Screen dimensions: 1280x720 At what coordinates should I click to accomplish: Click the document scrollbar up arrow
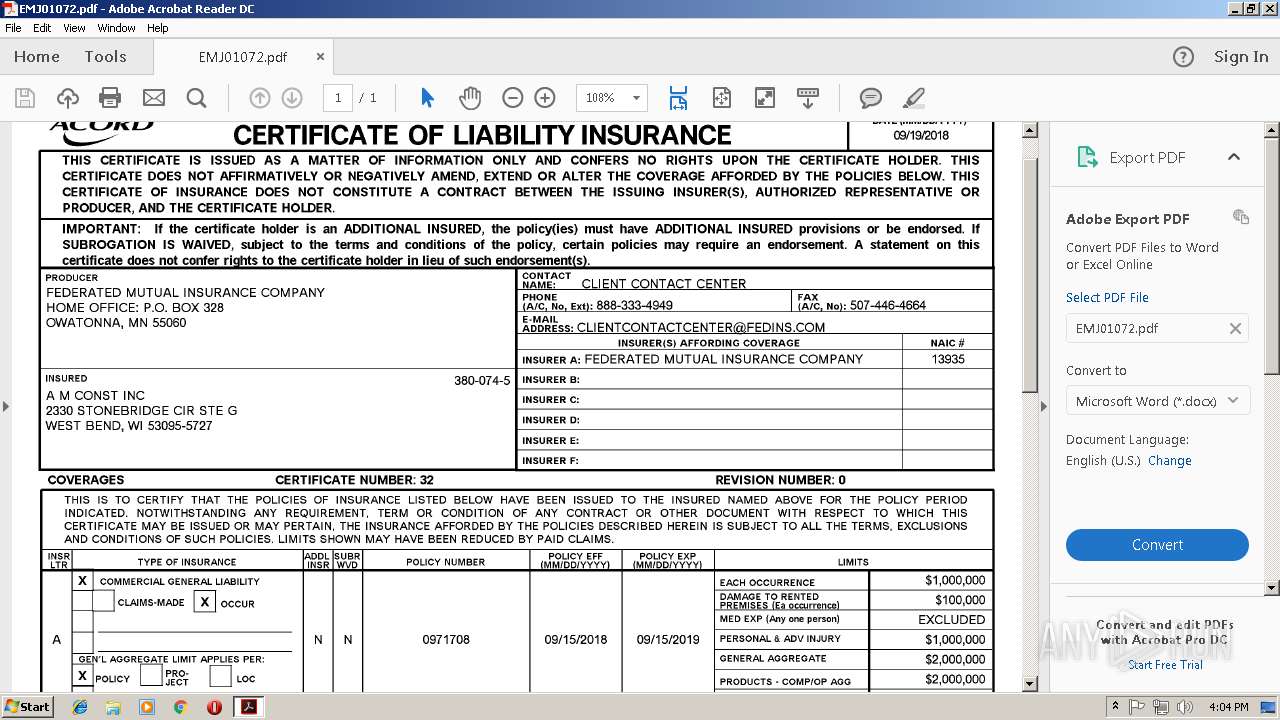coord(1030,130)
